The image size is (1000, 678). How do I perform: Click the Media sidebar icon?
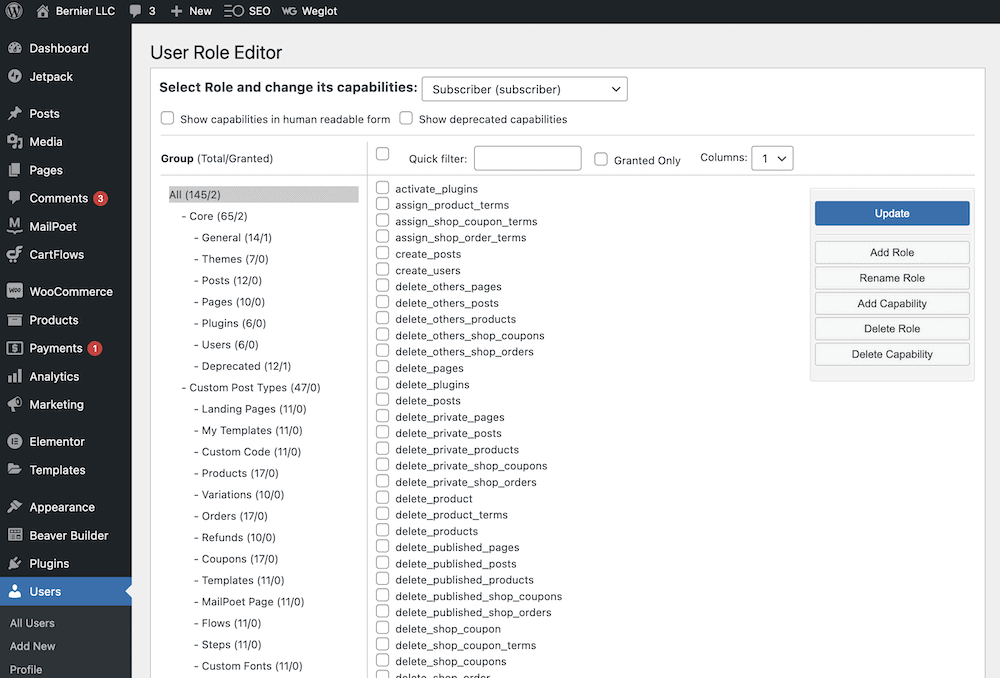click(15, 142)
